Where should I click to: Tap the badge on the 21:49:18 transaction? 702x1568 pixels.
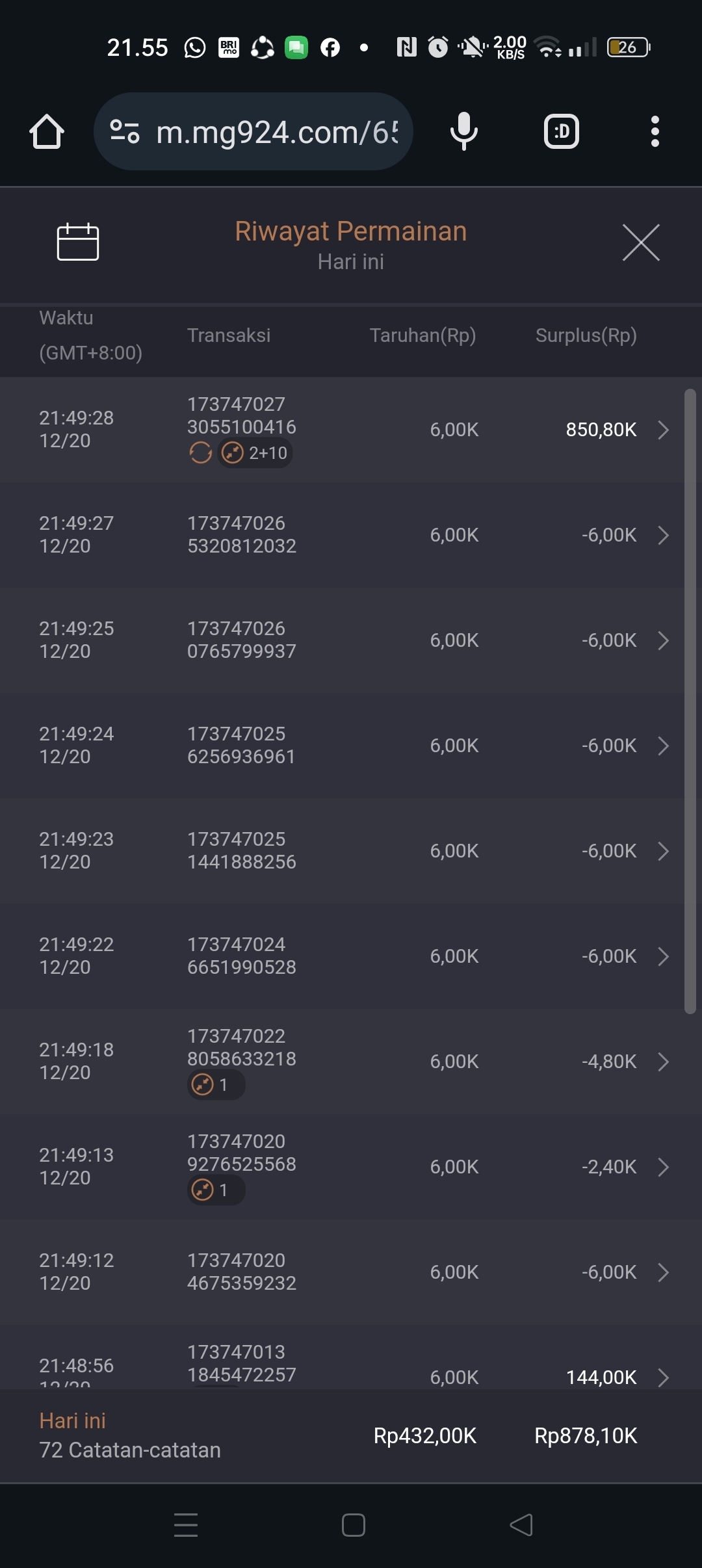(215, 1085)
